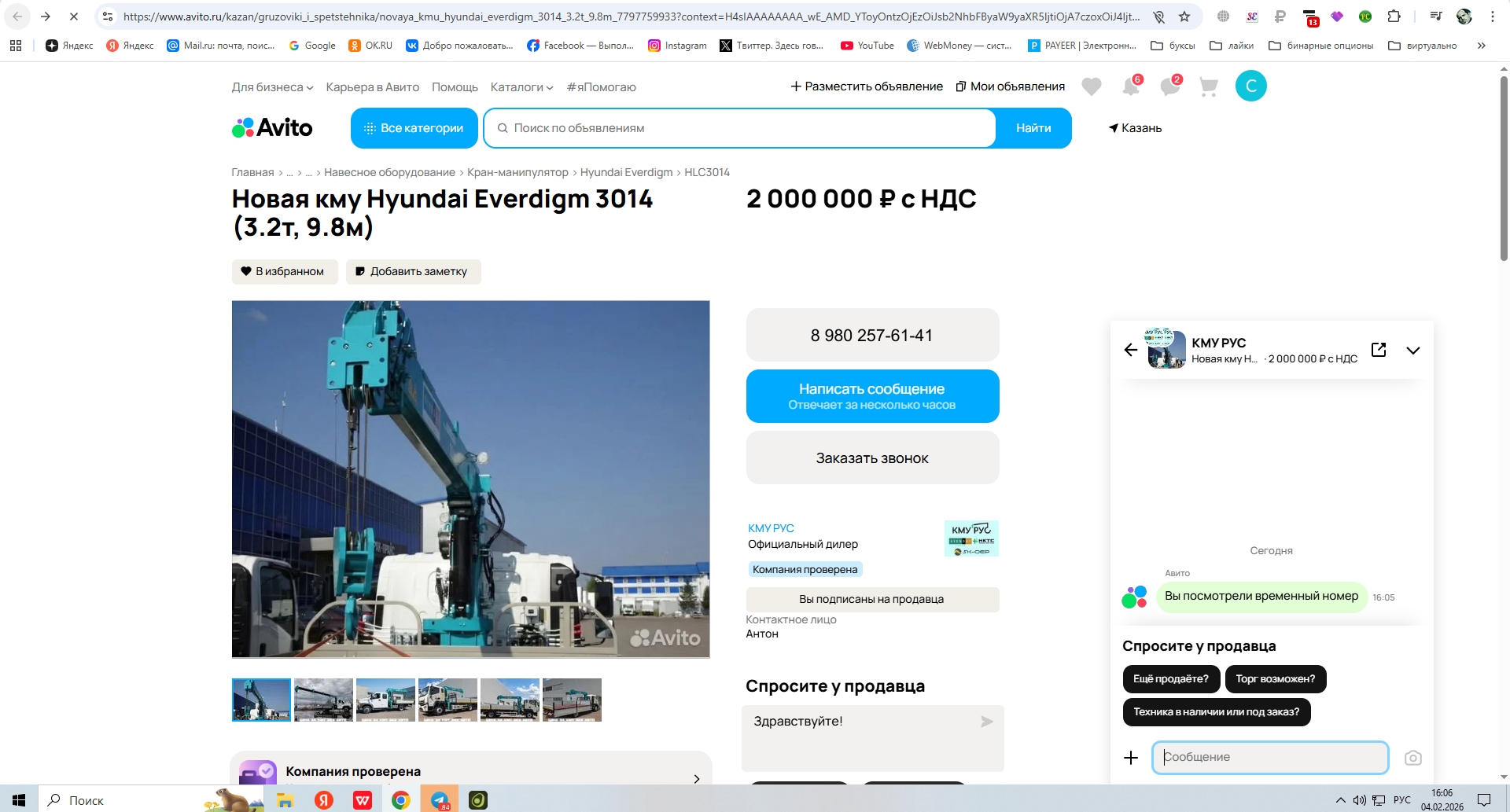Click 'Разместить объявление' in the header
Viewport: 1510px width, 812px height.
tap(867, 86)
